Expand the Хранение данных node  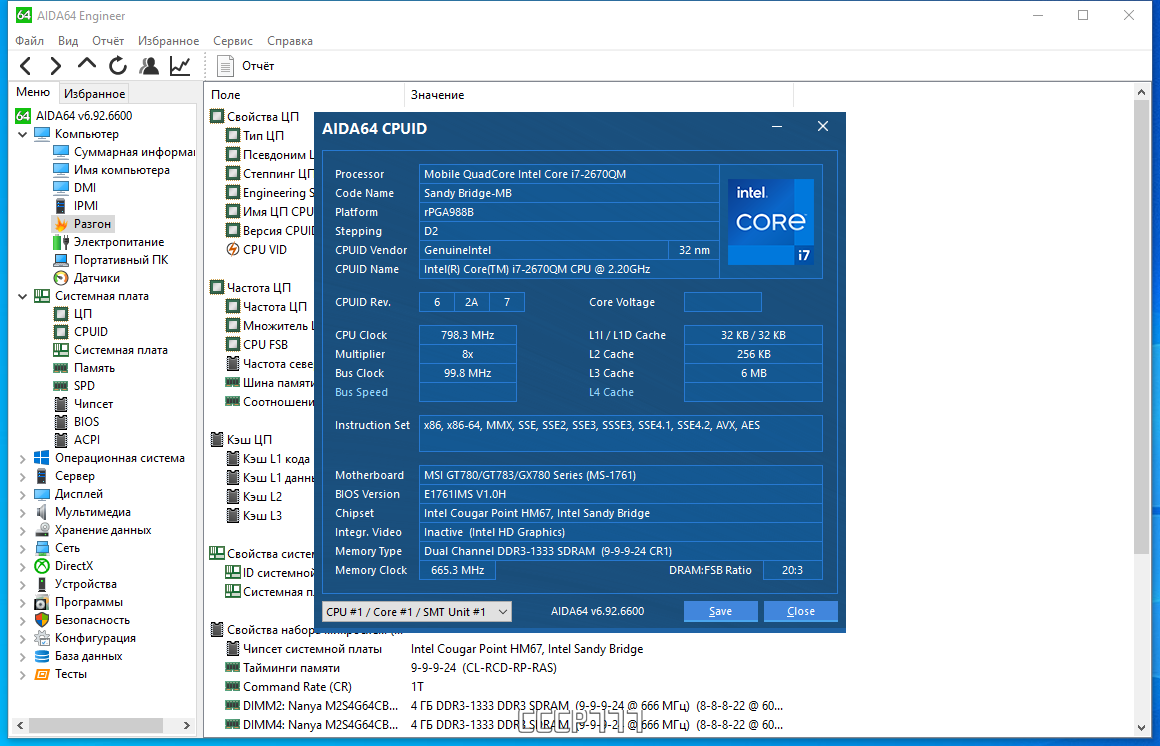click(x=22, y=530)
